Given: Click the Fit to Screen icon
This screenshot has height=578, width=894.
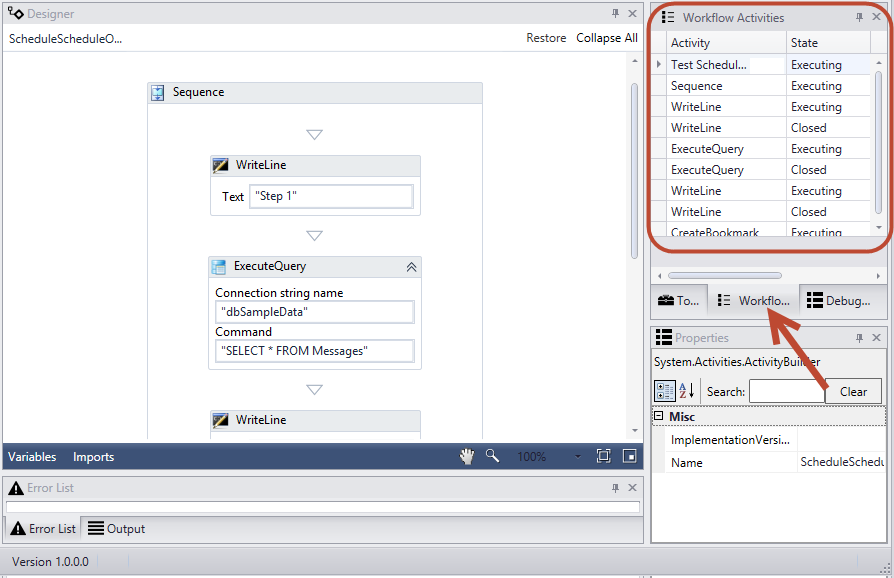Looking at the screenshot, I should [603, 456].
